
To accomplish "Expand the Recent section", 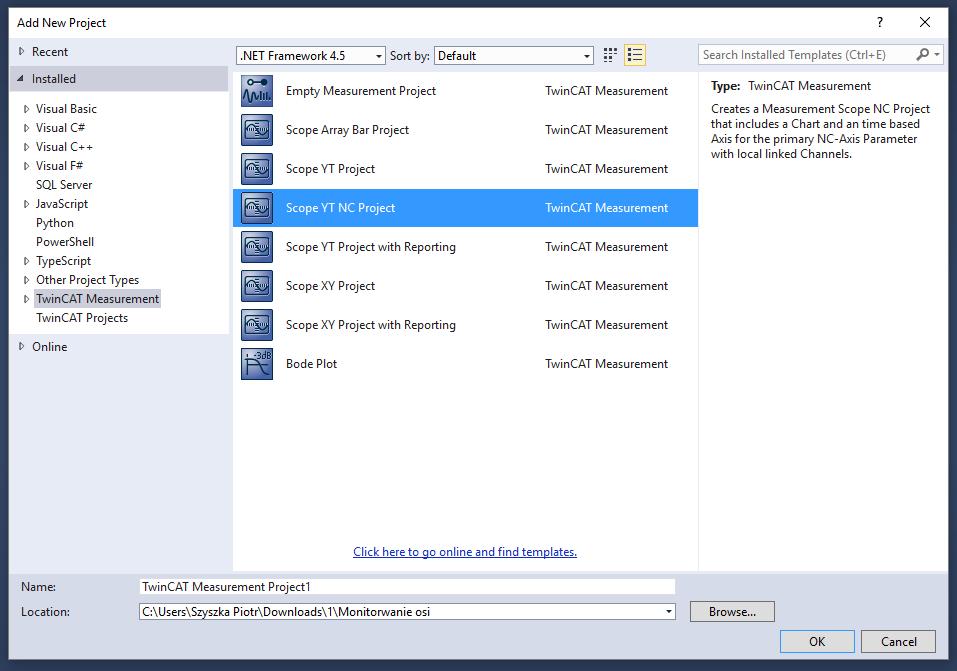I will pos(21,52).
